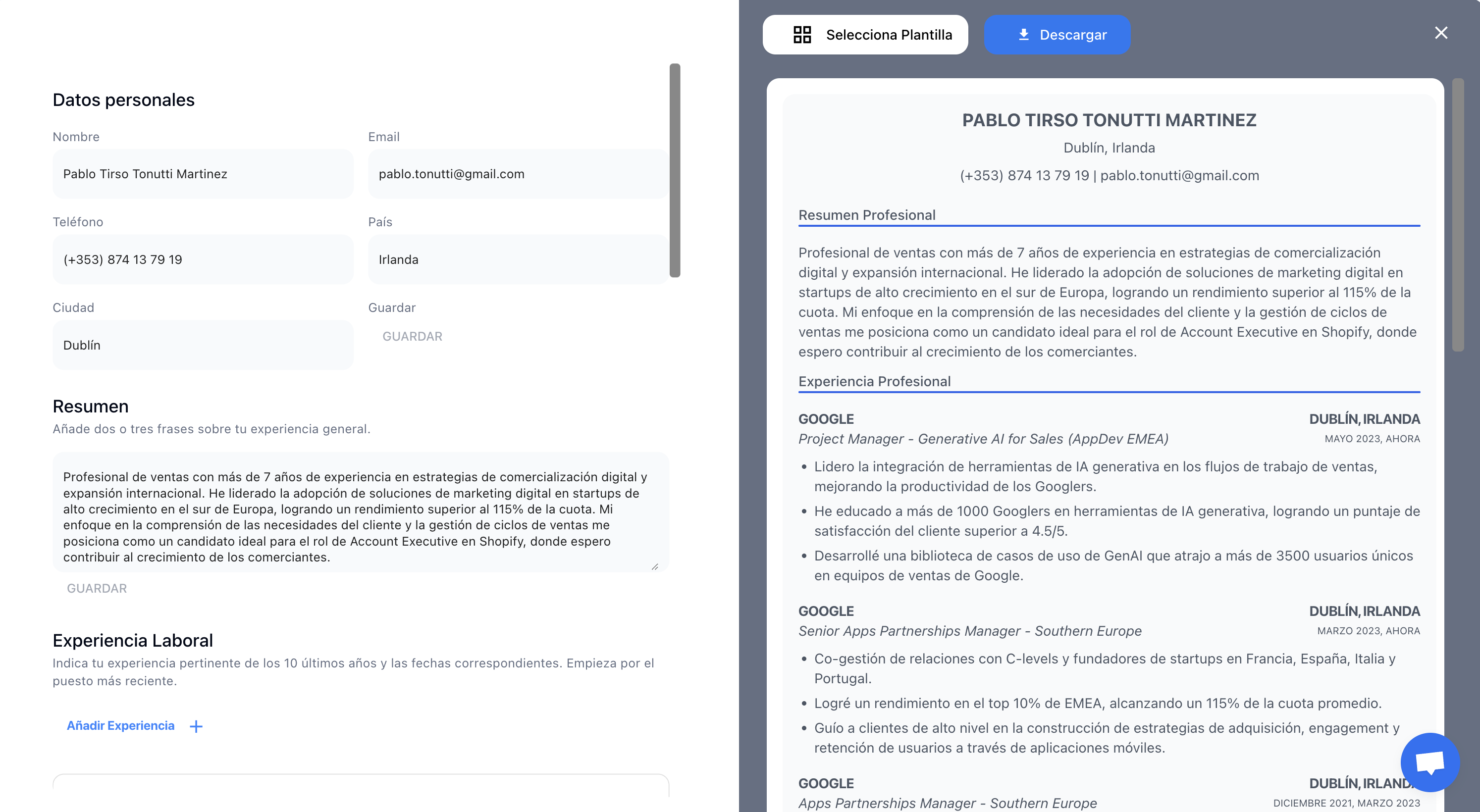The height and width of the screenshot is (812, 1480).
Task: Click Resumen Profesional section heading
Action: (x=867, y=215)
